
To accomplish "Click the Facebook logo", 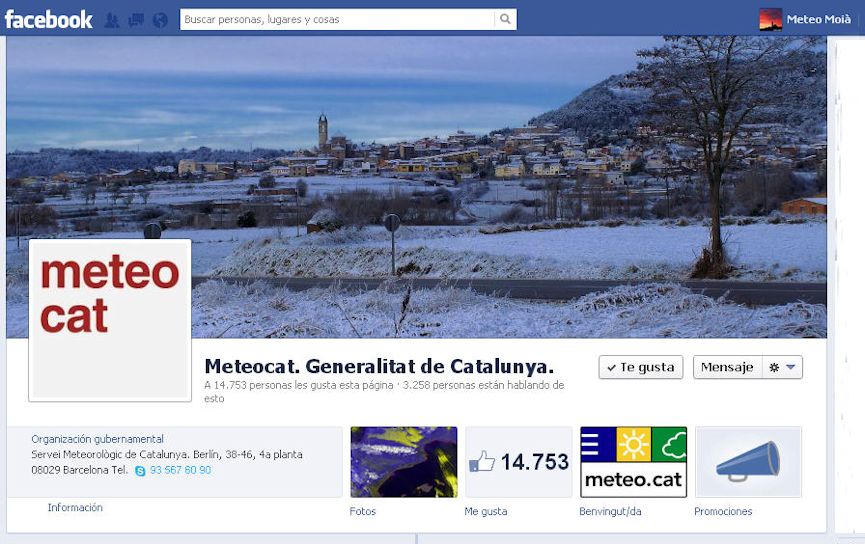I will pos(49,20).
